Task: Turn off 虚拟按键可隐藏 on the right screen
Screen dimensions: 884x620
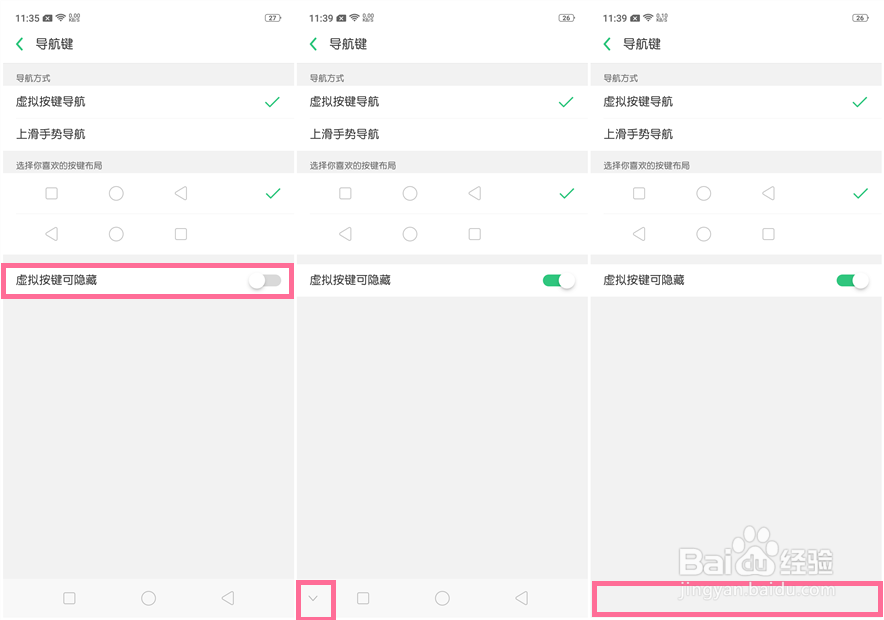Action: tap(852, 280)
